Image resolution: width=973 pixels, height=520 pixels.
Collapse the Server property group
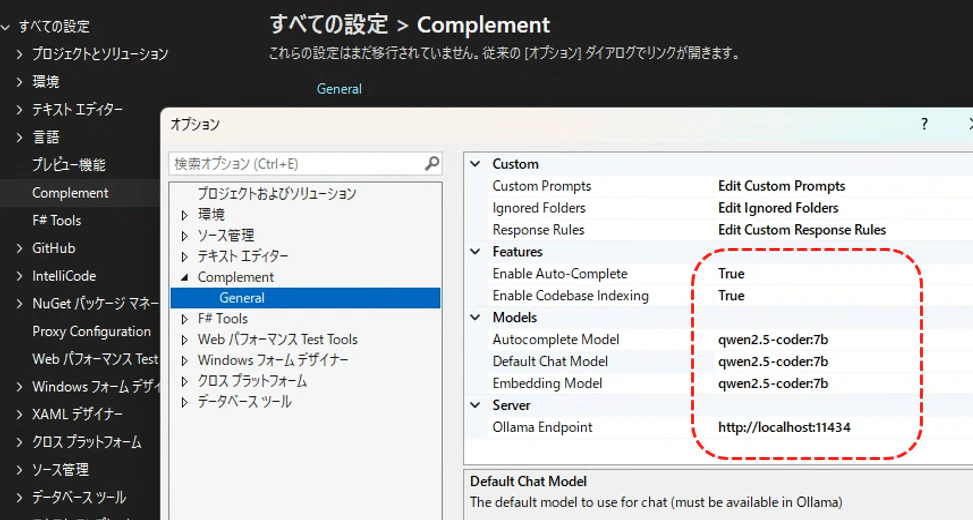(x=475, y=405)
